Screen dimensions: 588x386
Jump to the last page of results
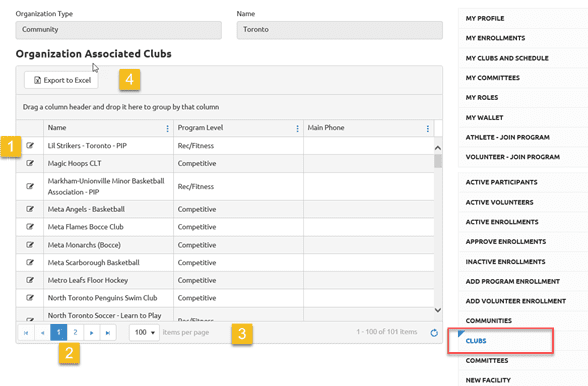coord(108,333)
